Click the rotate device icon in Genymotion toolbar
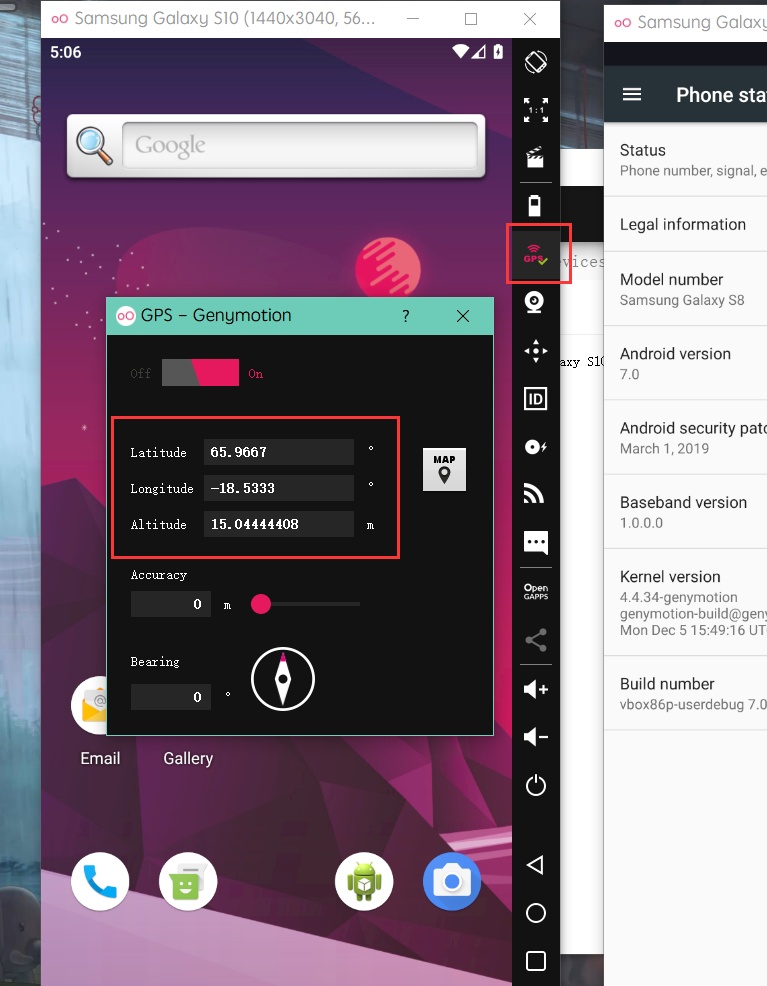This screenshot has width=767, height=986. [536, 62]
